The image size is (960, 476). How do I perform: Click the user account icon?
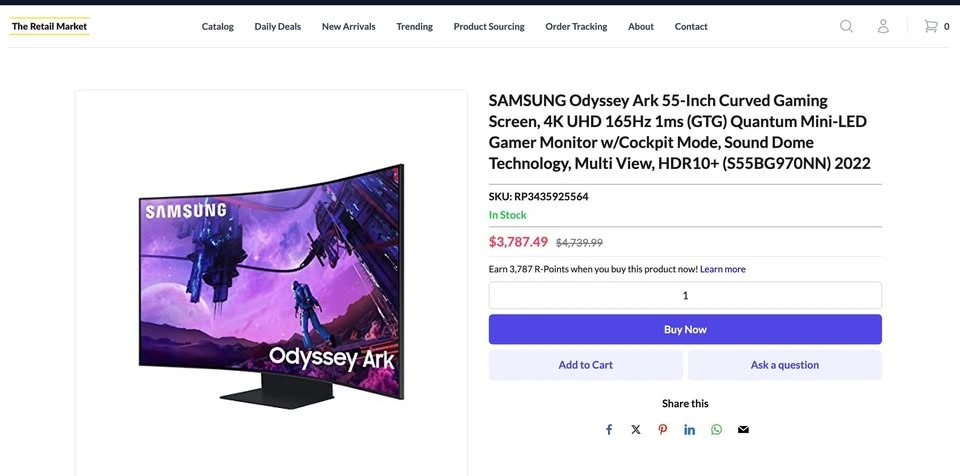[883, 26]
